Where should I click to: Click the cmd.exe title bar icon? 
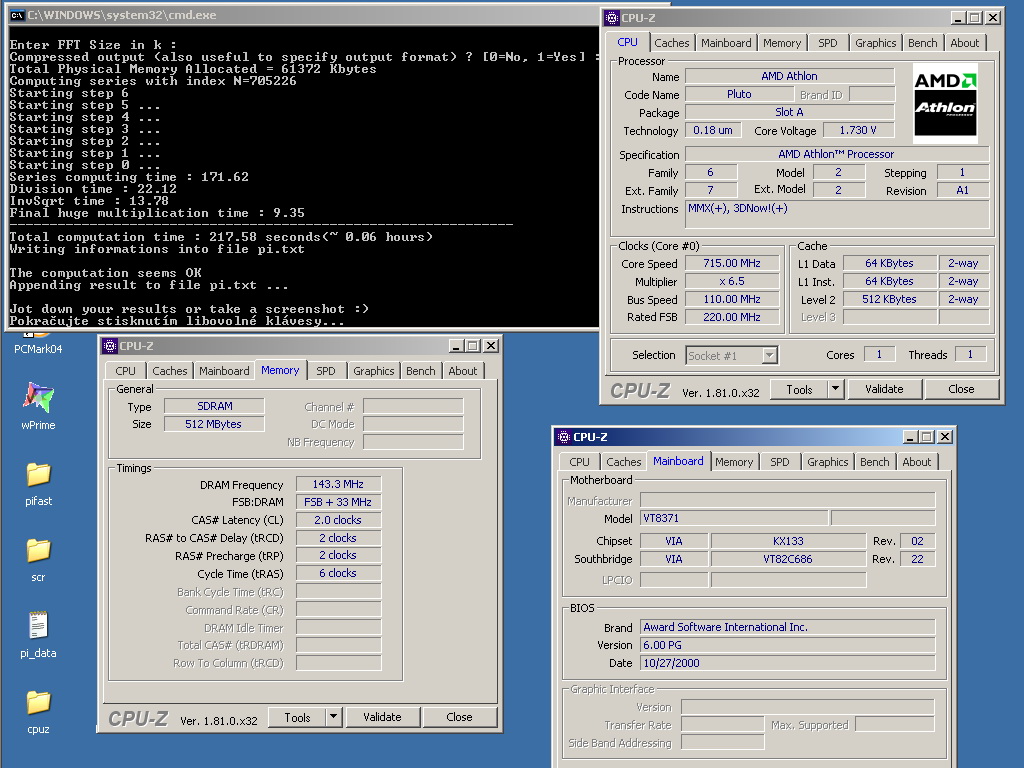17,14
